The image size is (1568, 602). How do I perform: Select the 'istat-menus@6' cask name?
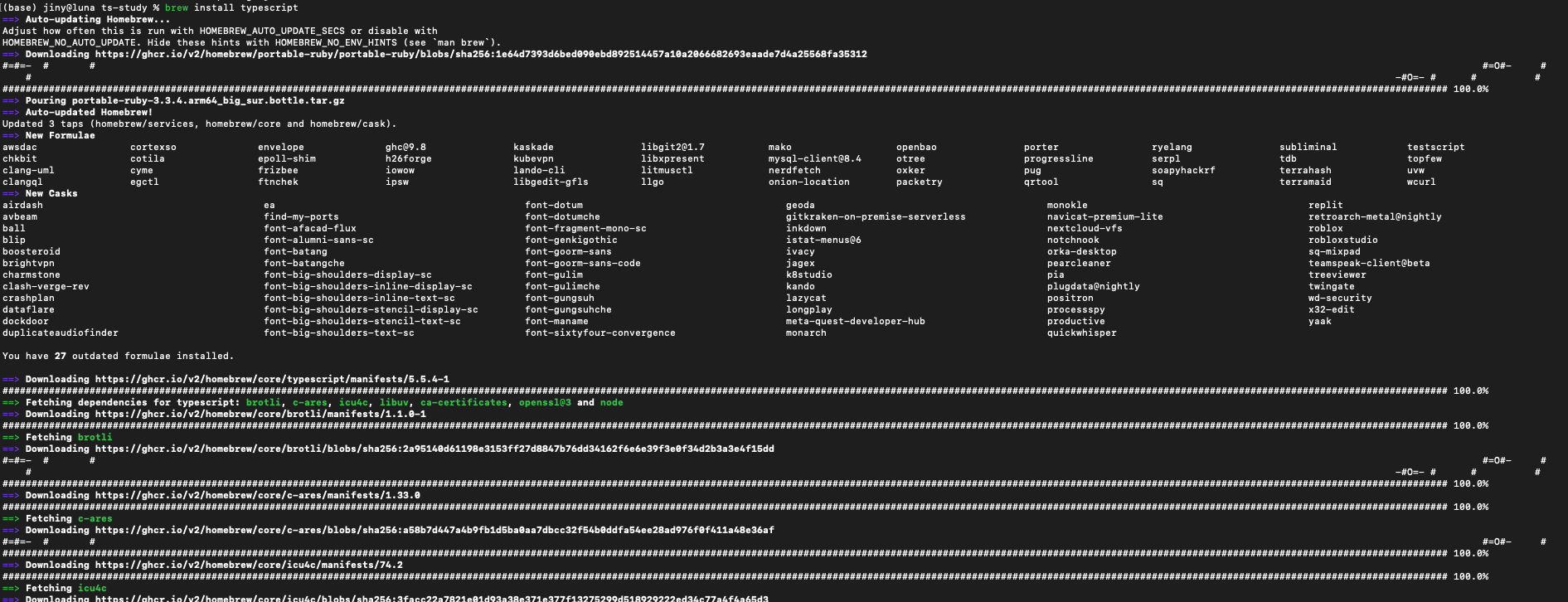pos(824,240)
